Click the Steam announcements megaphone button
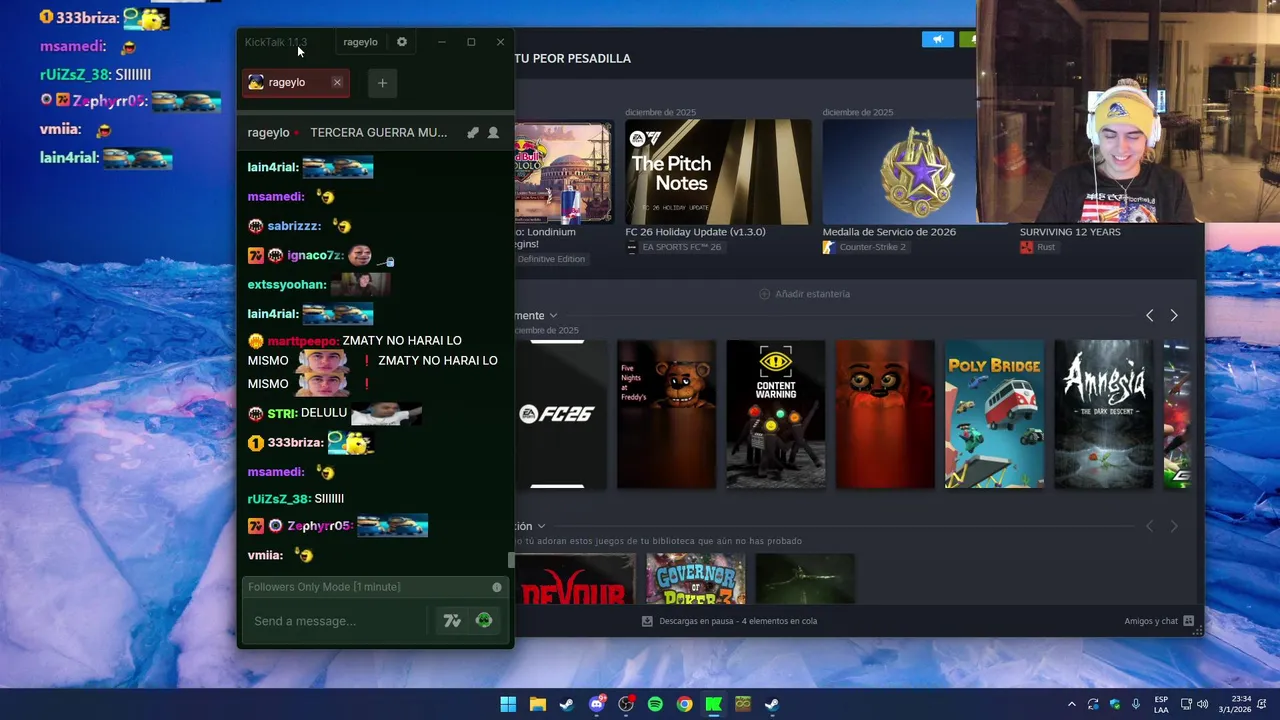The height and width of the screenshot is (720, 1280). 937,39
